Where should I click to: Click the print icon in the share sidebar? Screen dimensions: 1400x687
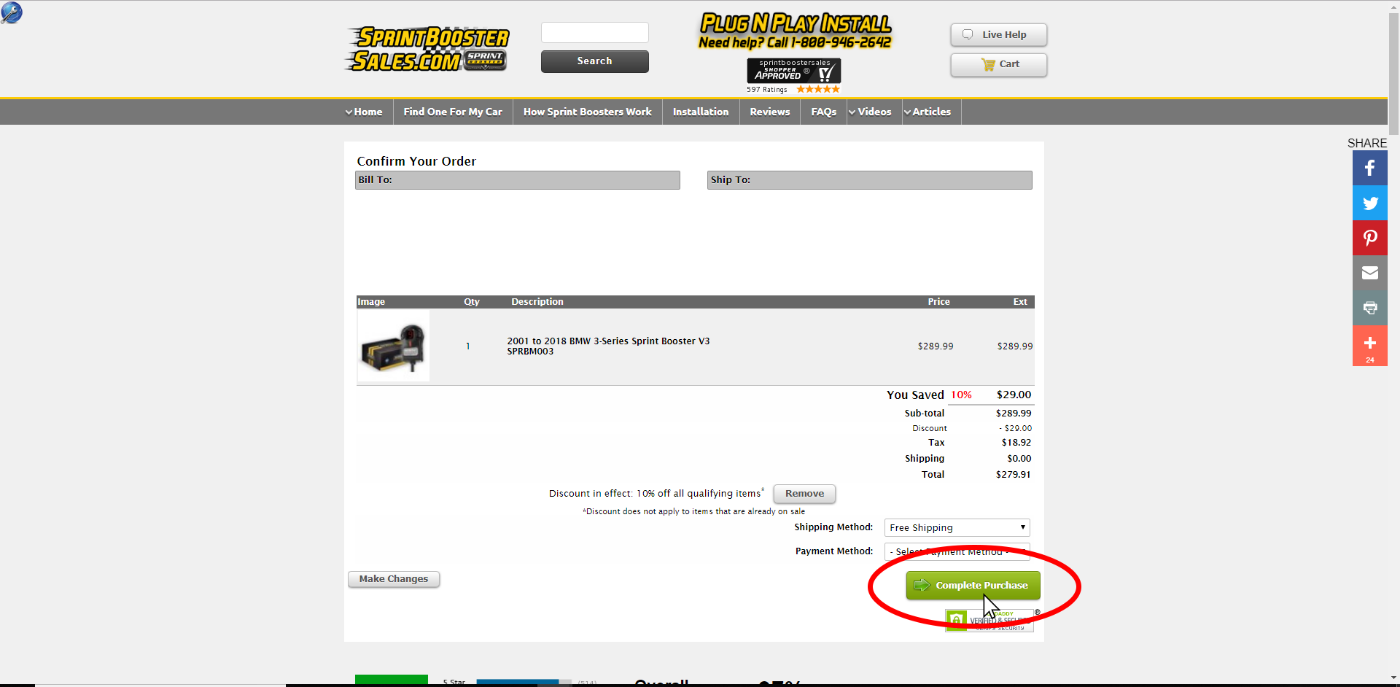tap(1370, 308)
